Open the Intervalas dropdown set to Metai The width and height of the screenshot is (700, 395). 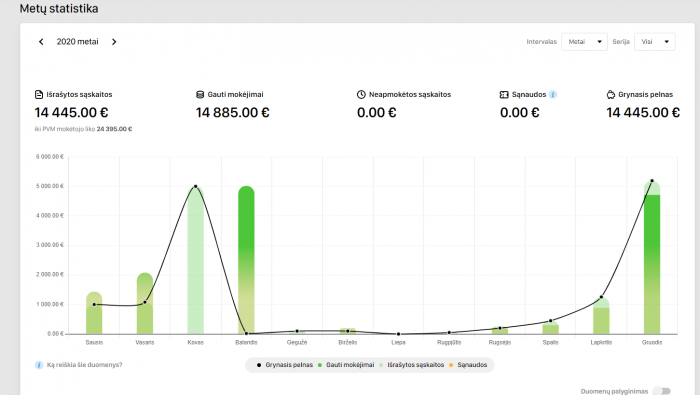point(584,42)
